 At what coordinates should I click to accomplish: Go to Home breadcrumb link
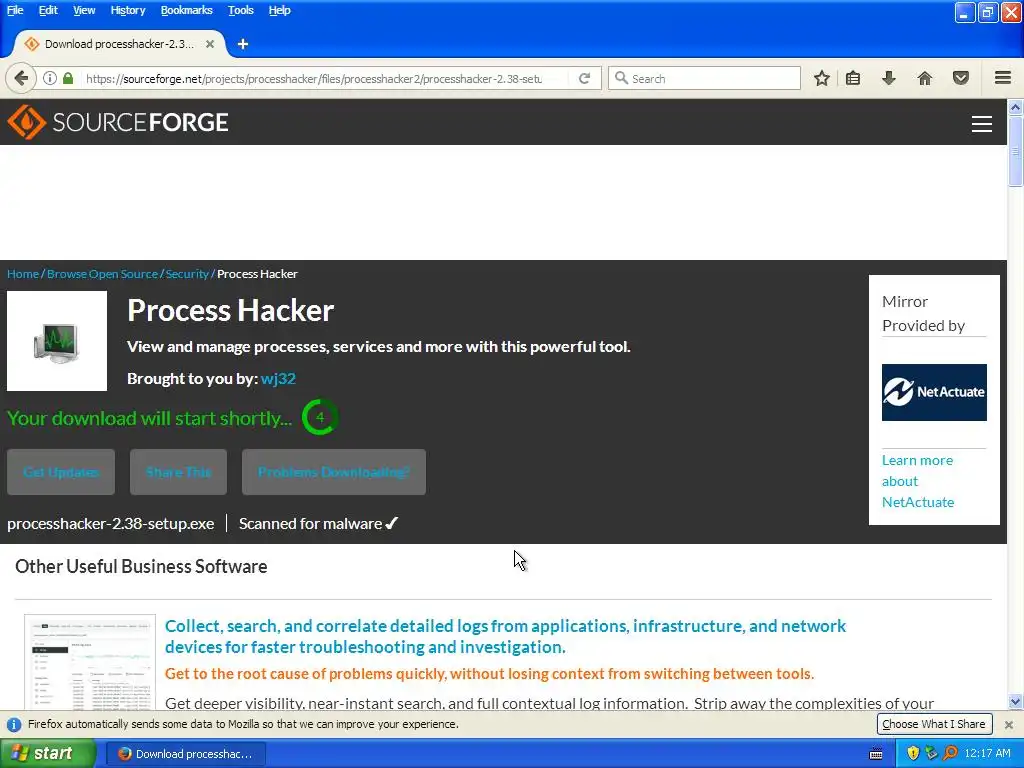click(23, 274)
